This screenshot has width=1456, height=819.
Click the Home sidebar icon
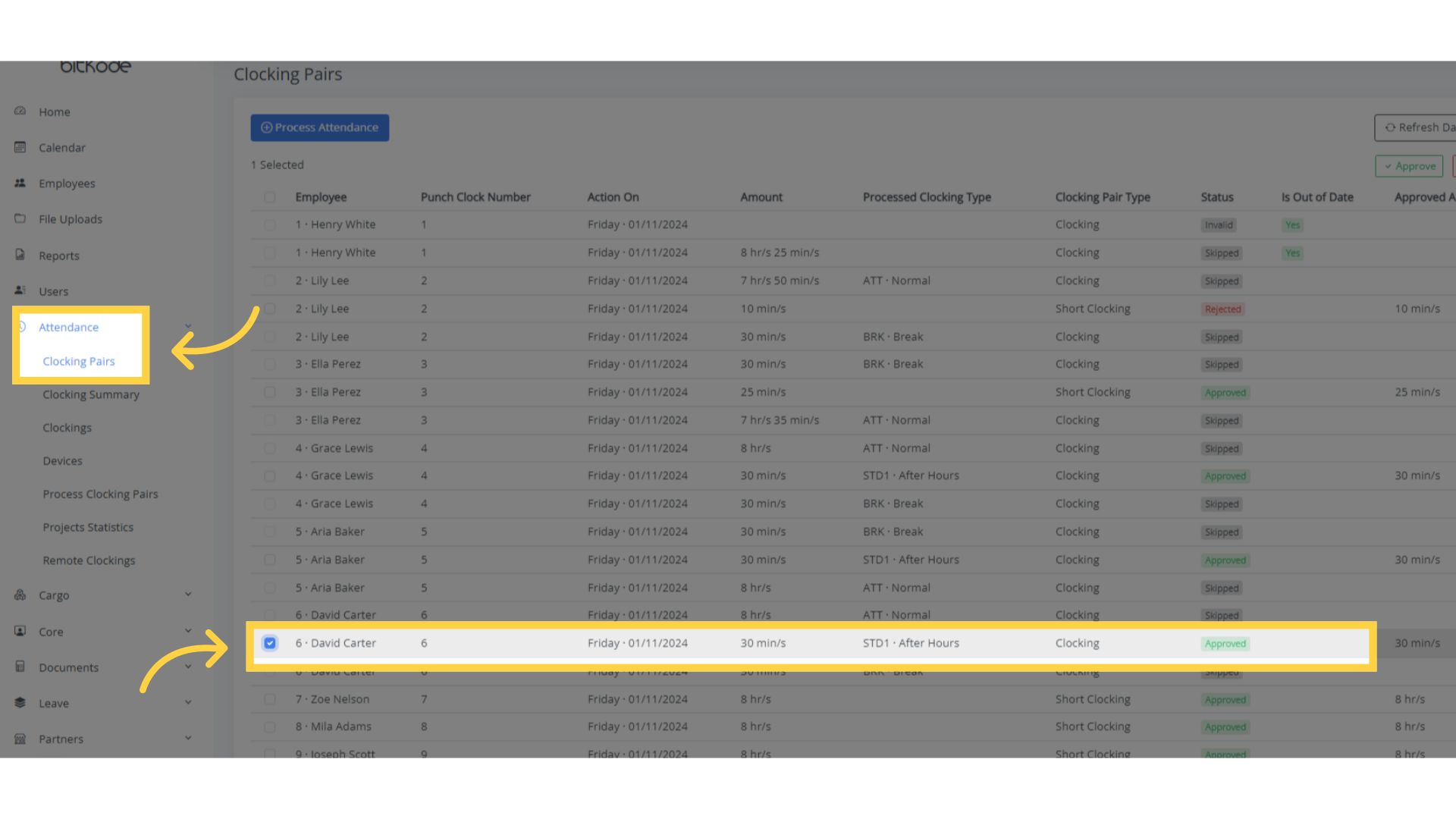coord(20,111)
